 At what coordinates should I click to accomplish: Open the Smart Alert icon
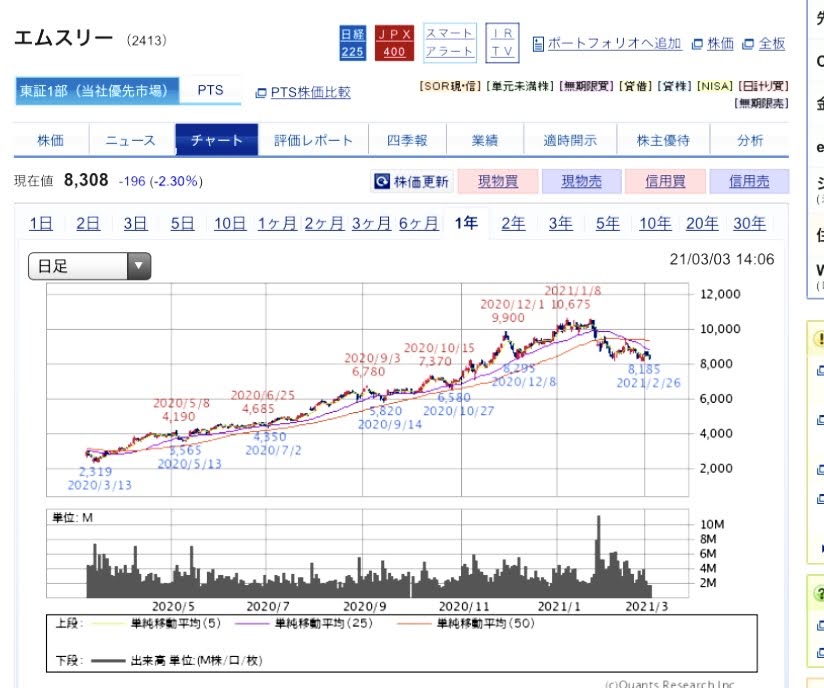(449, 43)
